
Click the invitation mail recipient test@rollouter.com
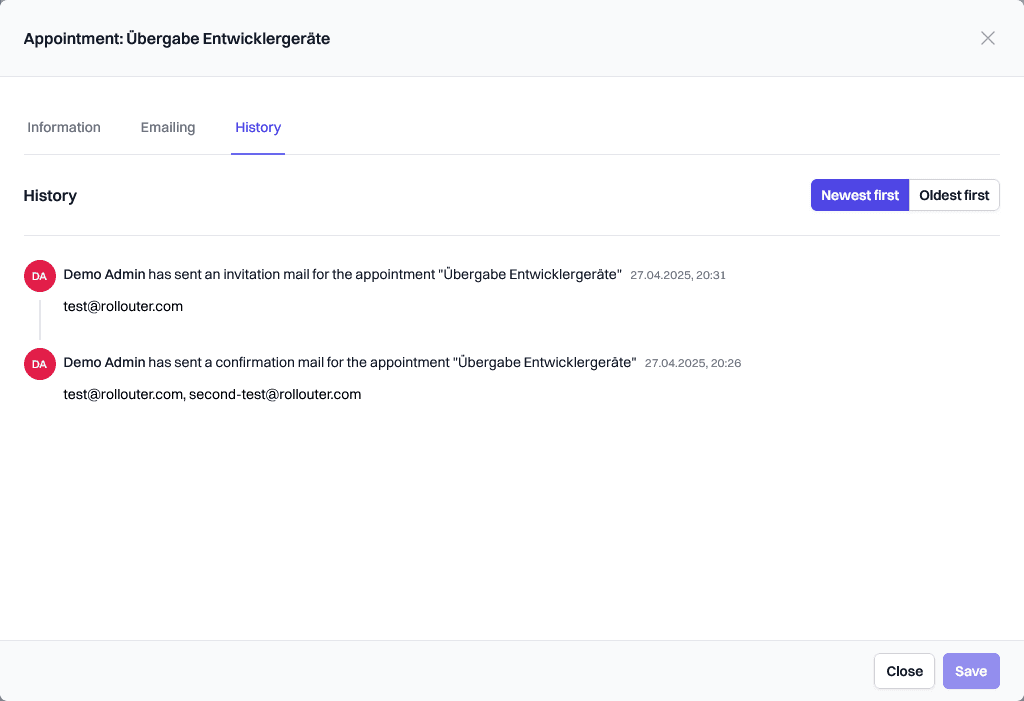tap(123, 307)
